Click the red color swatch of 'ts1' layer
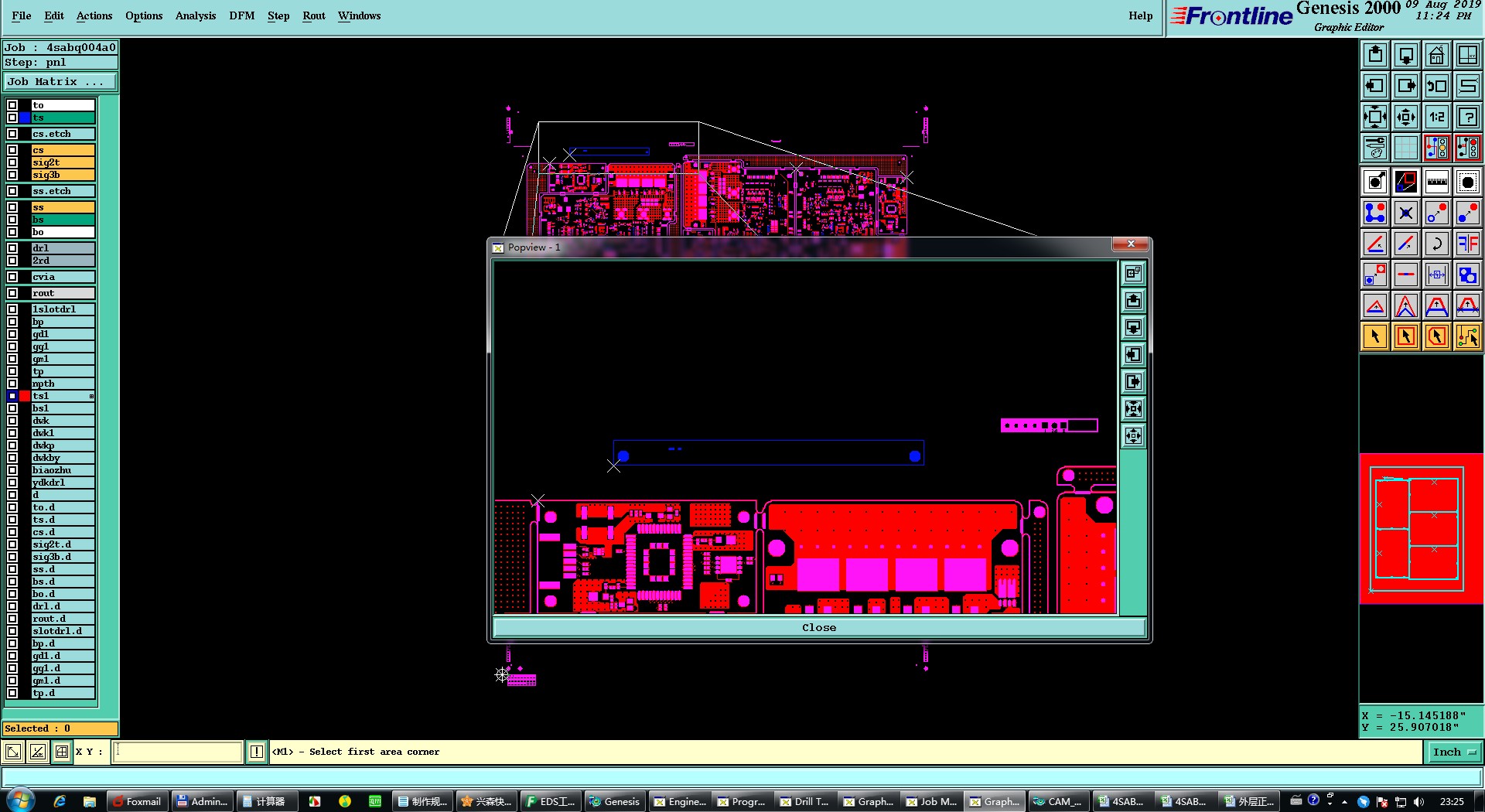Image resolution: width=1485 pixels, height=812 pixels. [25, 396]
